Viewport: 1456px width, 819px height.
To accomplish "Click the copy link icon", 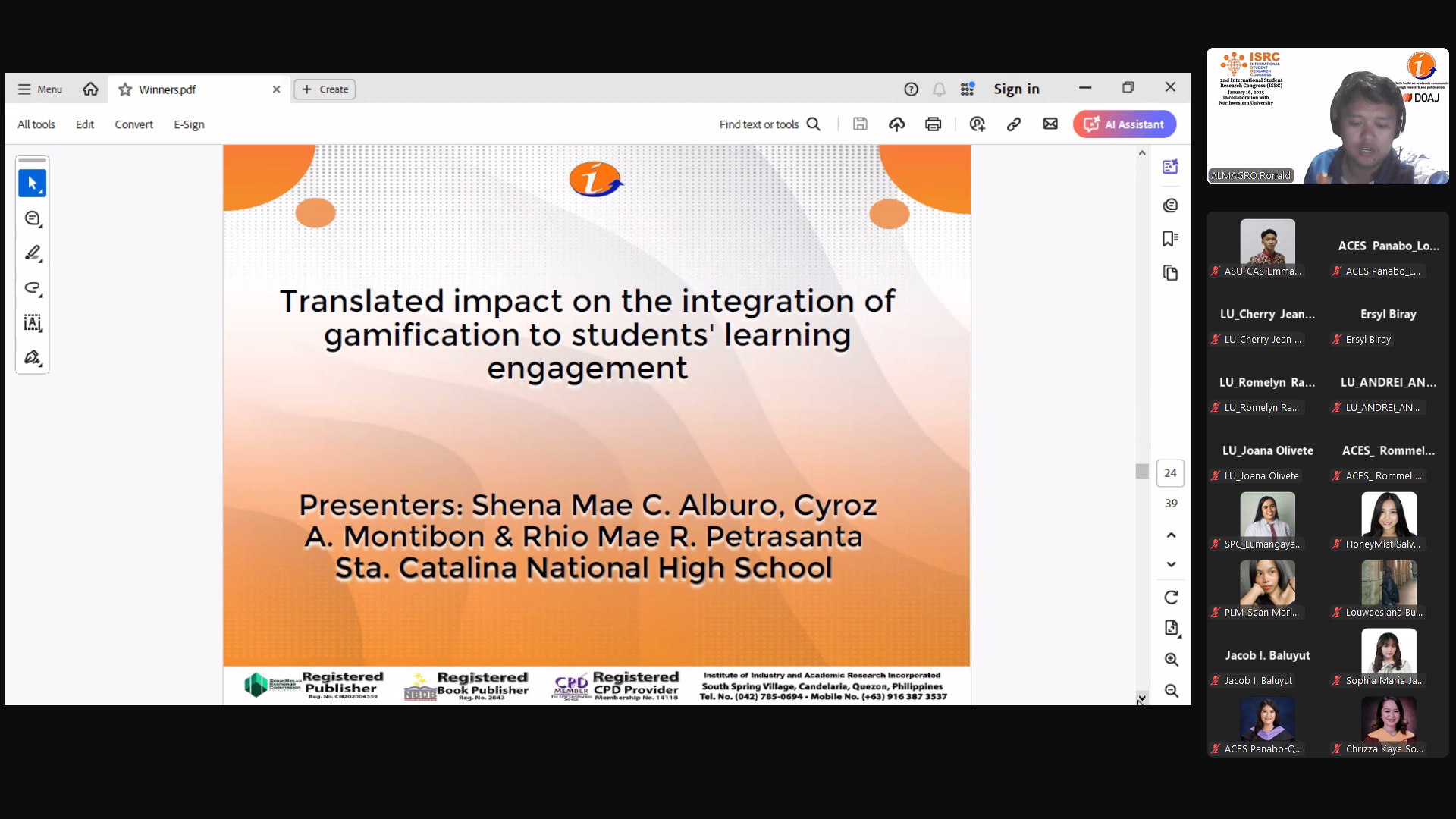I will pos(1013,124).
